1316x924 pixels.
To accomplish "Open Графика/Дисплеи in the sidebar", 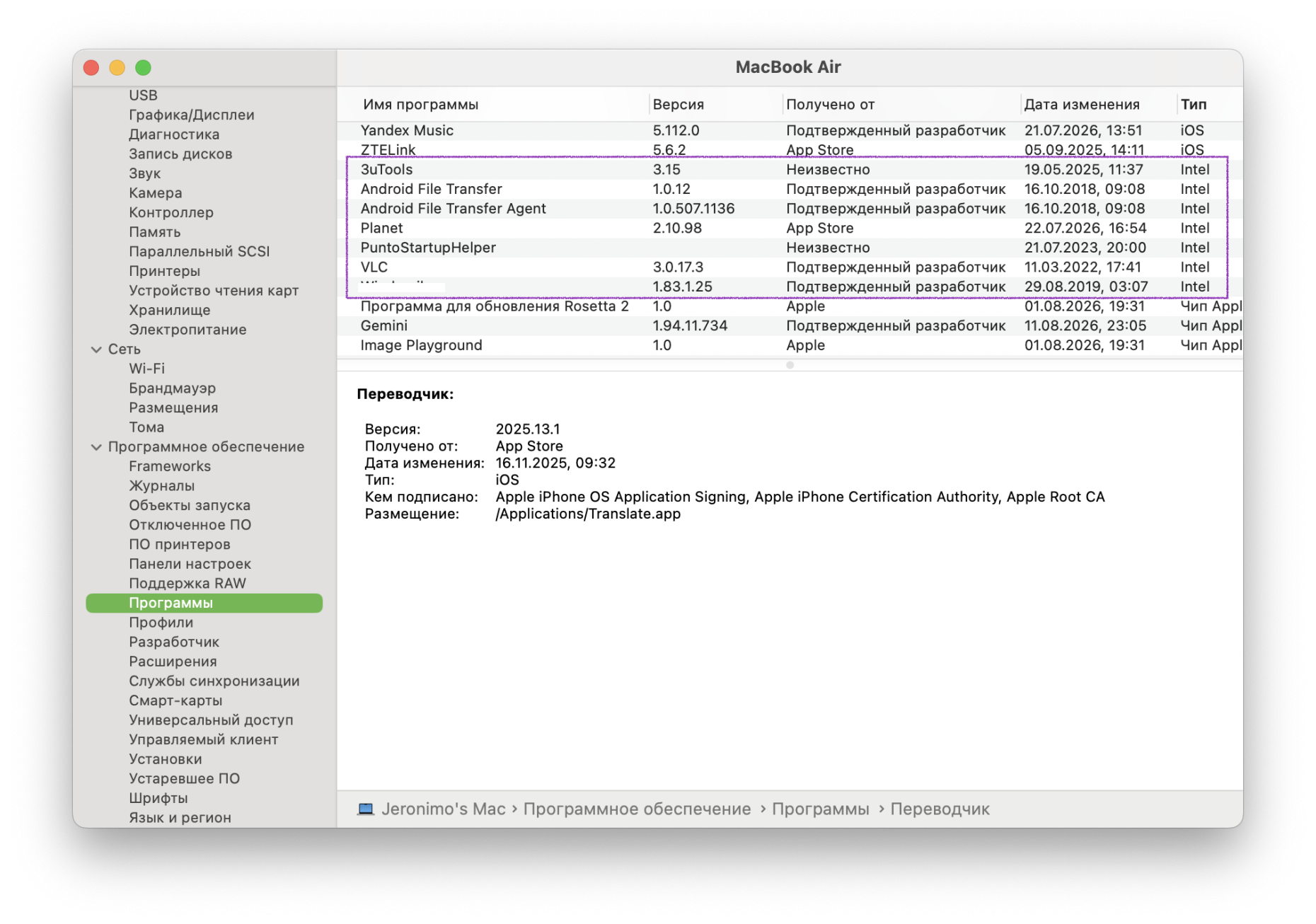I will (191, 115).
